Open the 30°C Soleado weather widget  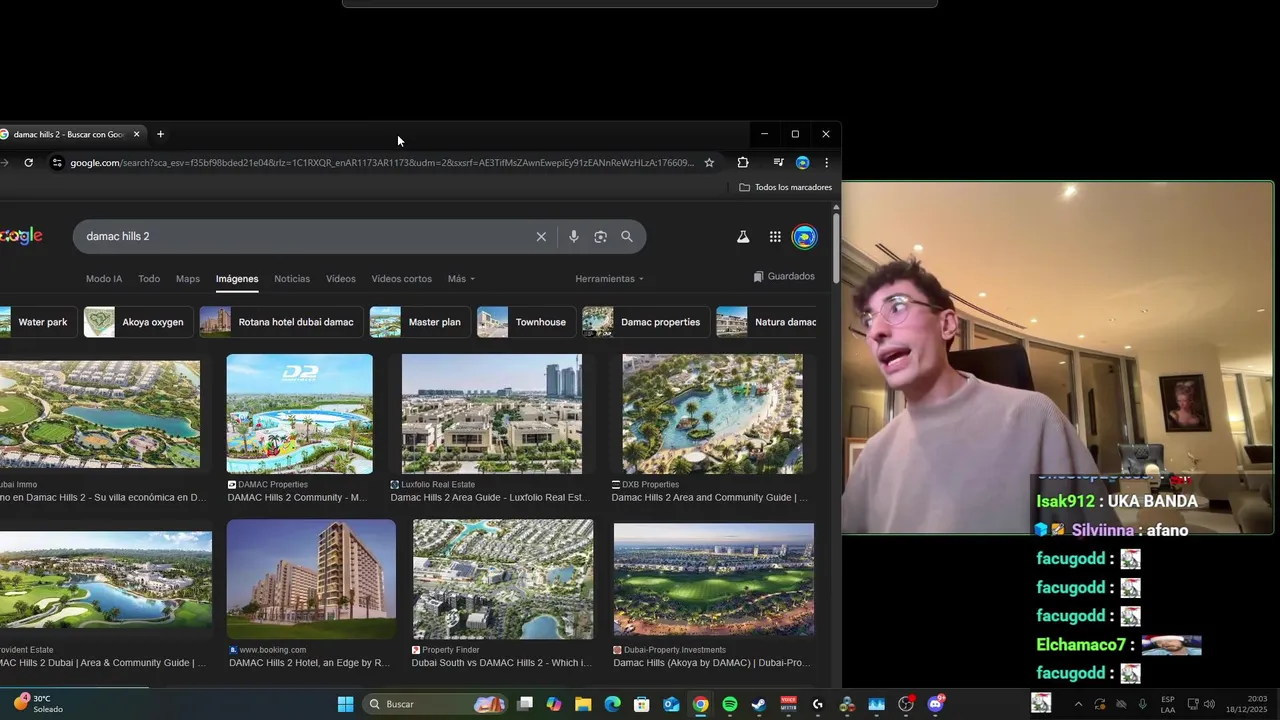coord(38,704)
